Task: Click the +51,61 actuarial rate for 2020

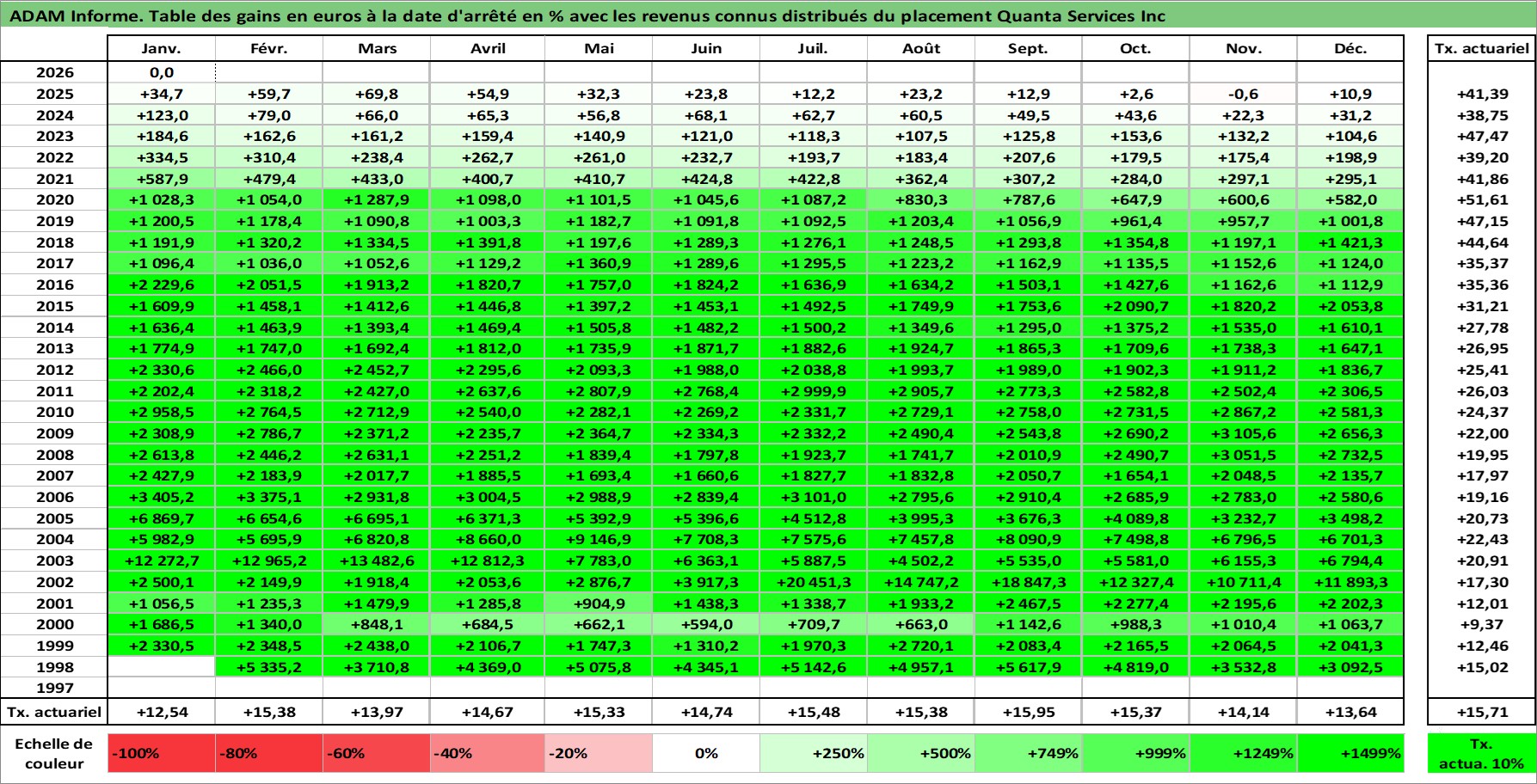Action: tap(1482, 199)
